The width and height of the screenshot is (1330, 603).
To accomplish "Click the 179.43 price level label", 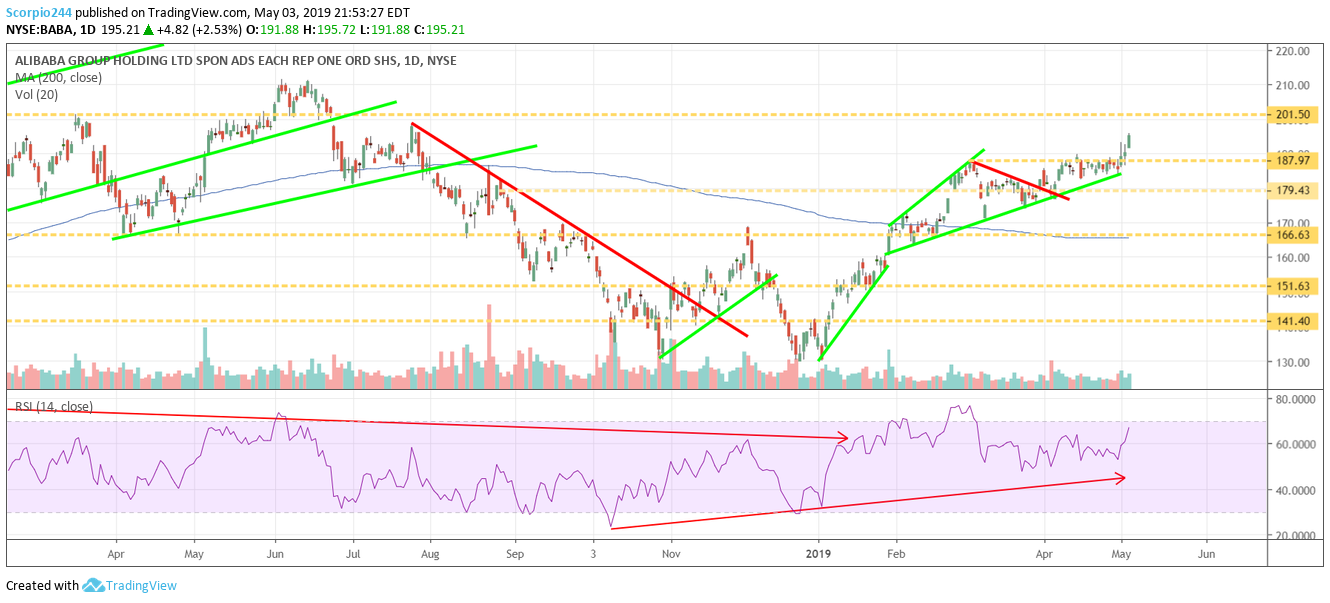I will (x=1293, y=190).
